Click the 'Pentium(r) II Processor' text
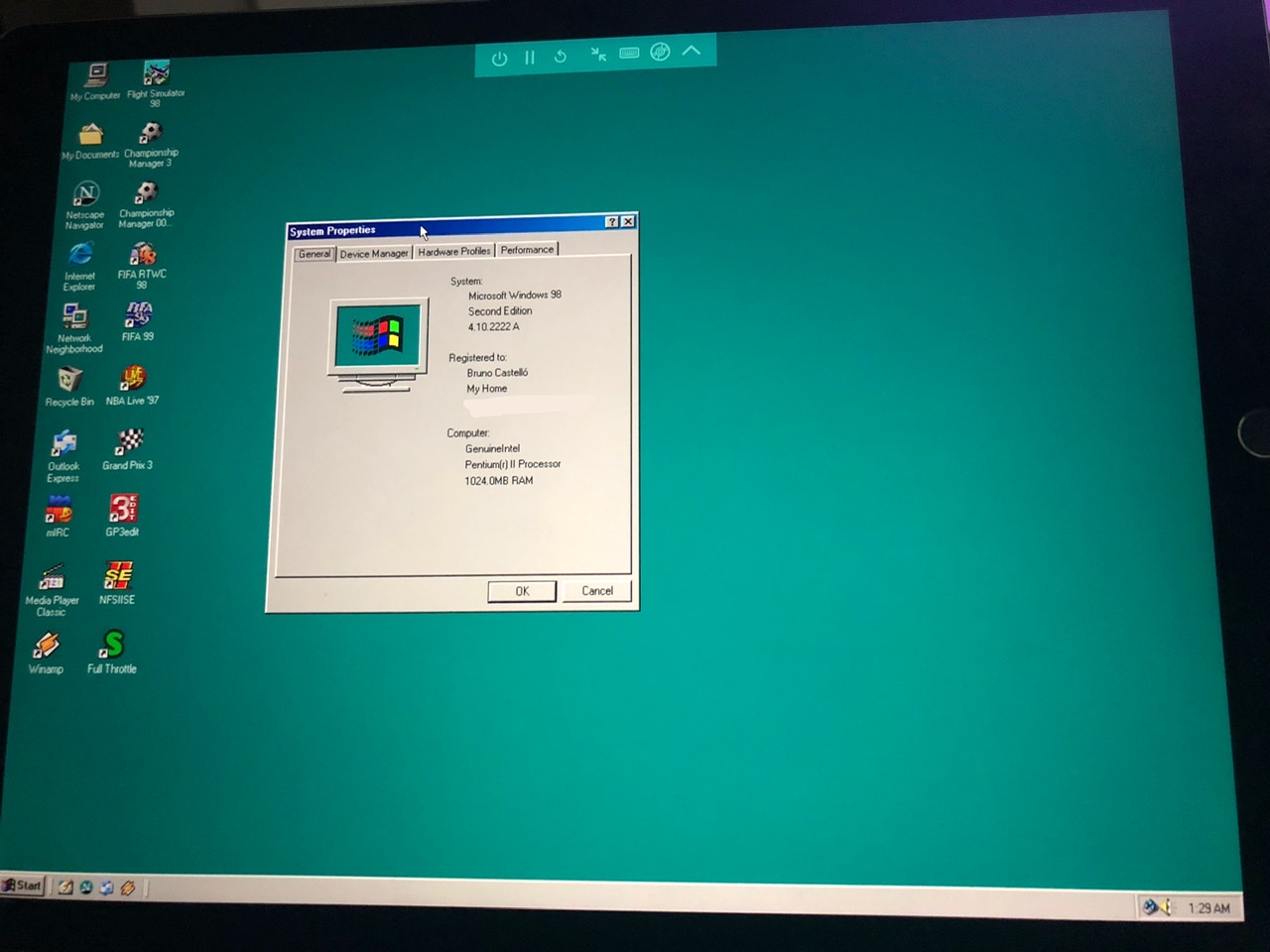Viewport: 1270px width, 952px height. tap(513, 464)
